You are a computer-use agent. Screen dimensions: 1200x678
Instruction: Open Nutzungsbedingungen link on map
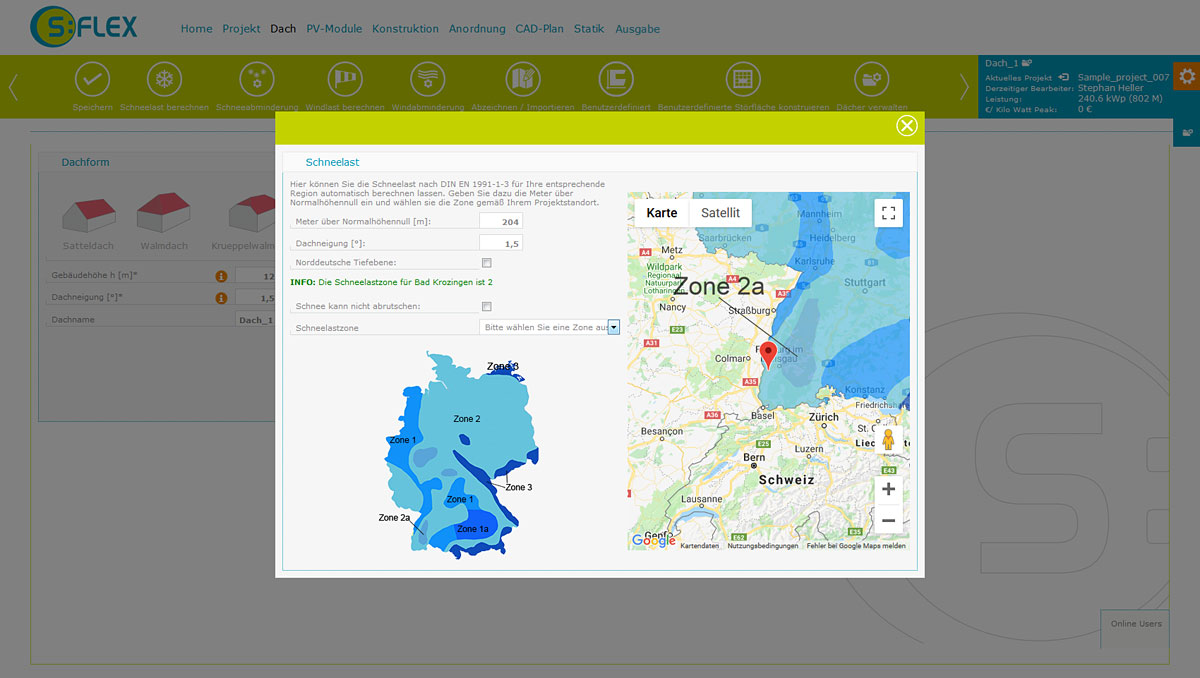coord(763,546)
